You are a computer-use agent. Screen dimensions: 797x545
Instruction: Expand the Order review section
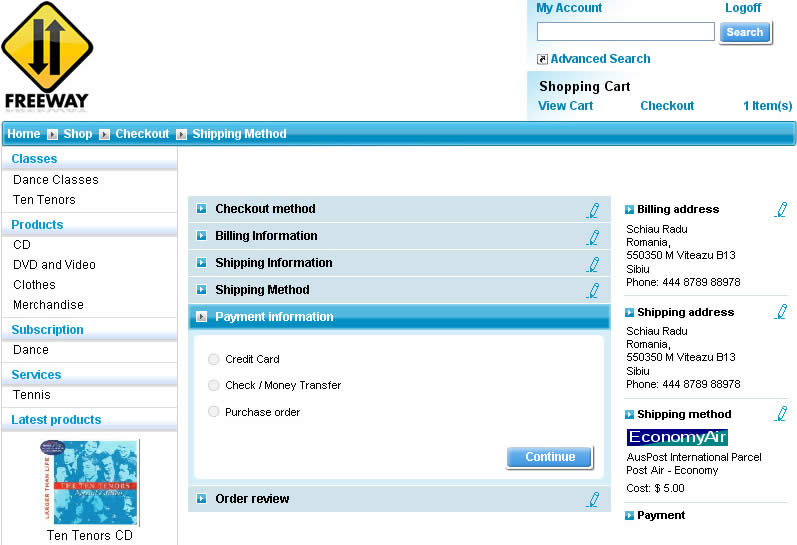(x=252, y=499)
